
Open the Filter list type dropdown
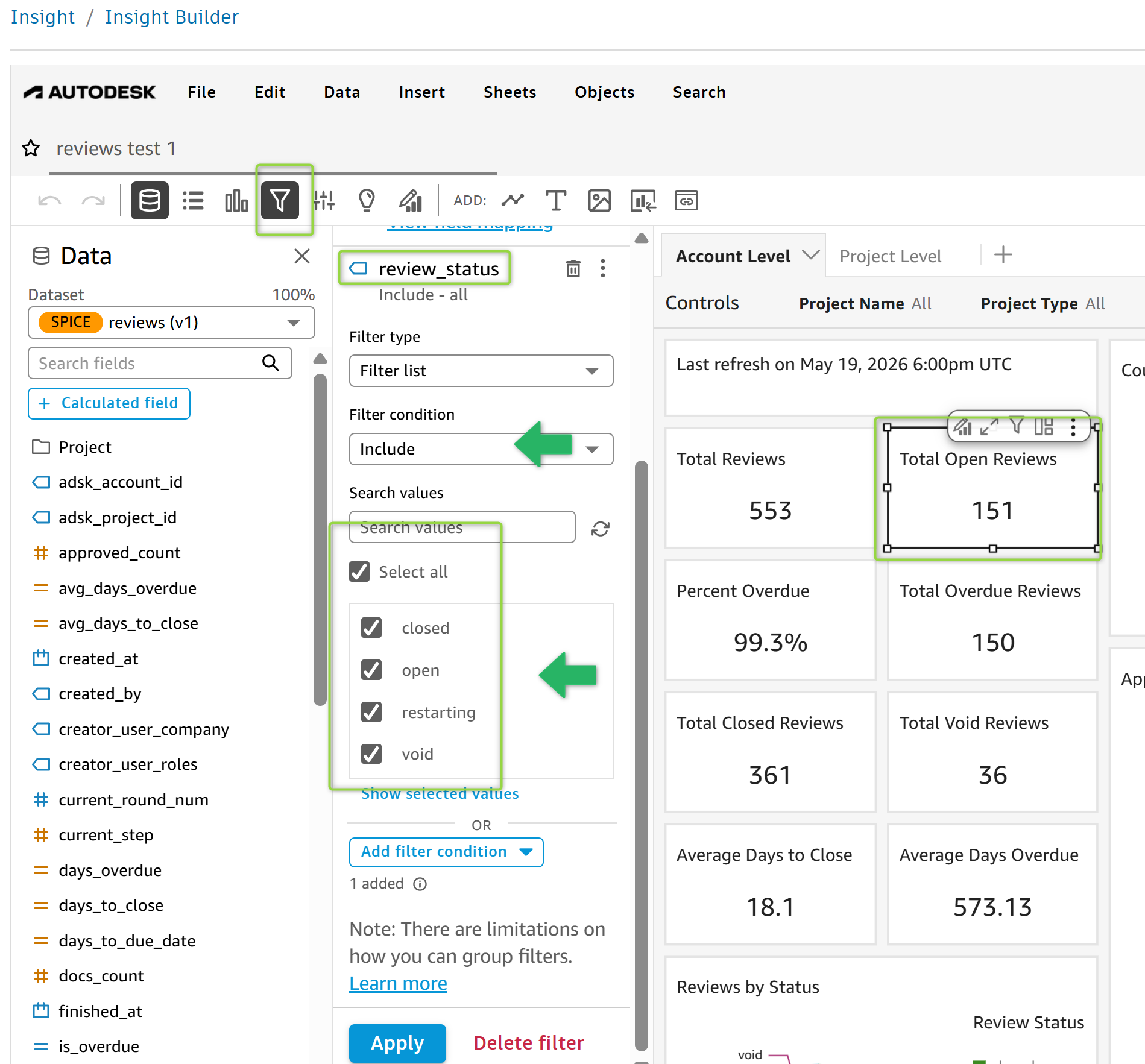[481, 371]
